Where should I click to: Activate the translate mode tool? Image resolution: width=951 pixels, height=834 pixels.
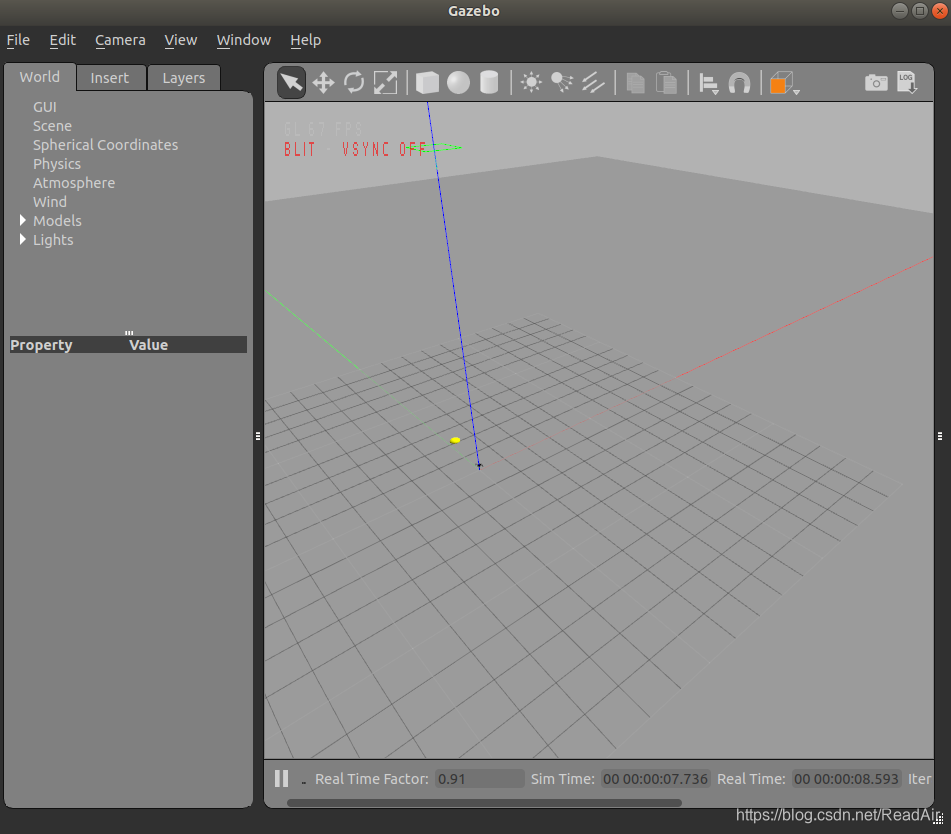pos(323,82)
